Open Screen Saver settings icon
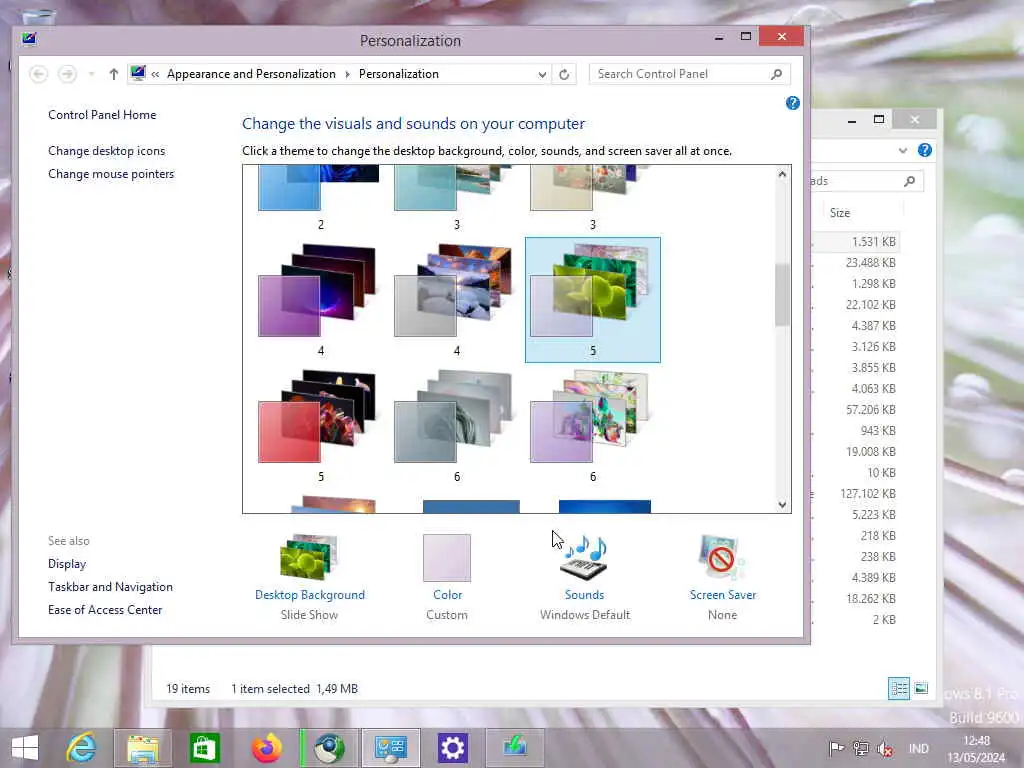The width and height of the screenshot is (1024, 768). tap(722, 558)
